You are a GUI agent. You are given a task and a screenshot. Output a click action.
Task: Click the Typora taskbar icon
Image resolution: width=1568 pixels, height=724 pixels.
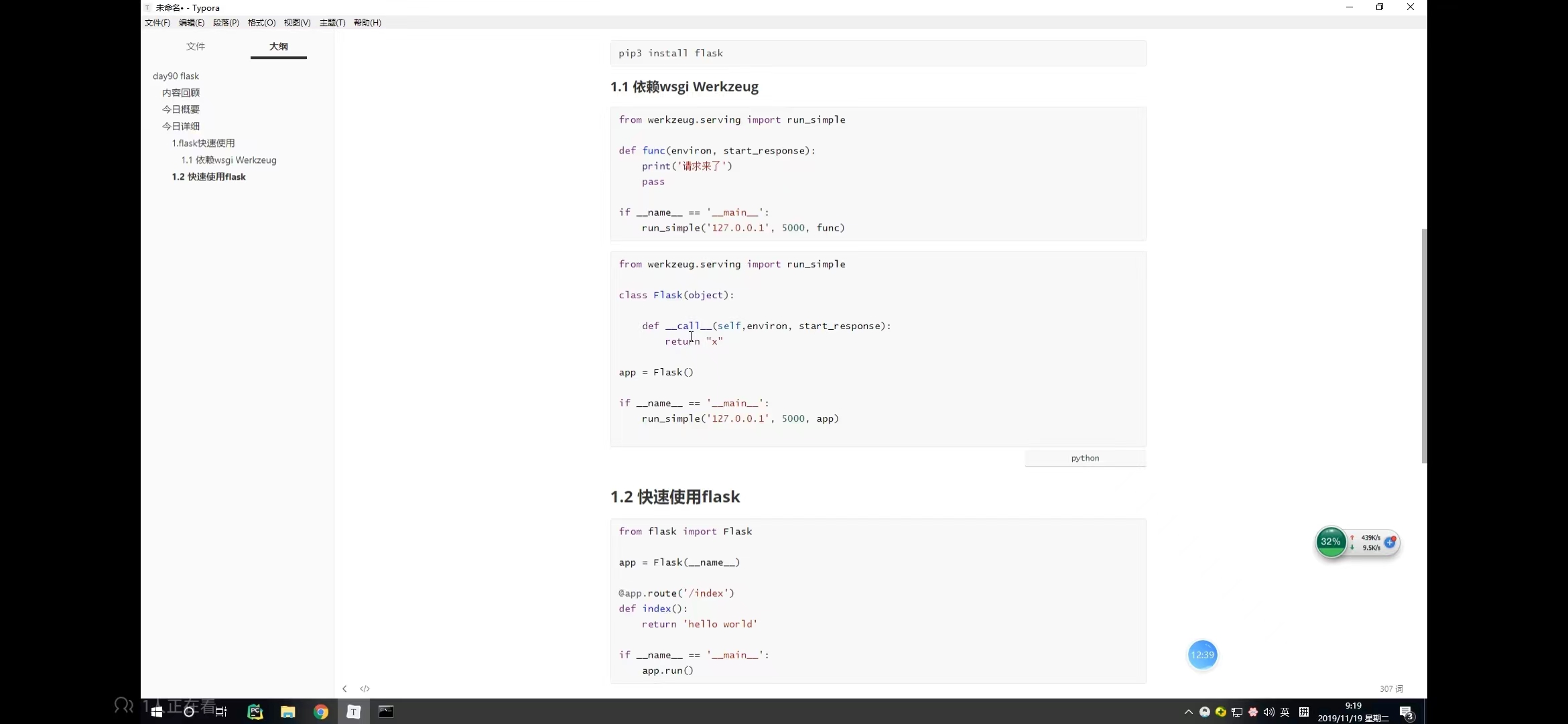click(354, 712)
